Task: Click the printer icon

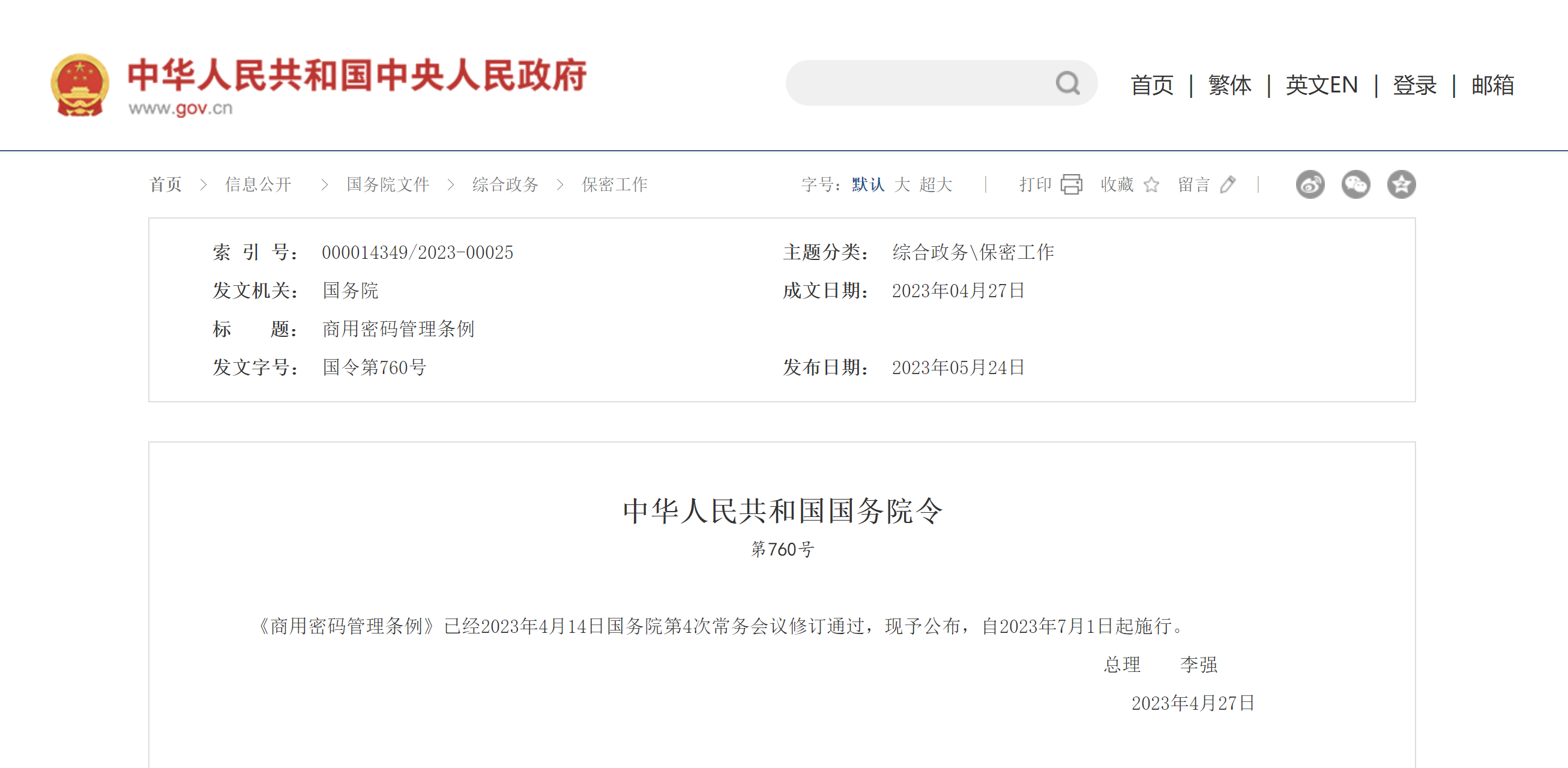Action: (1072, 184)
